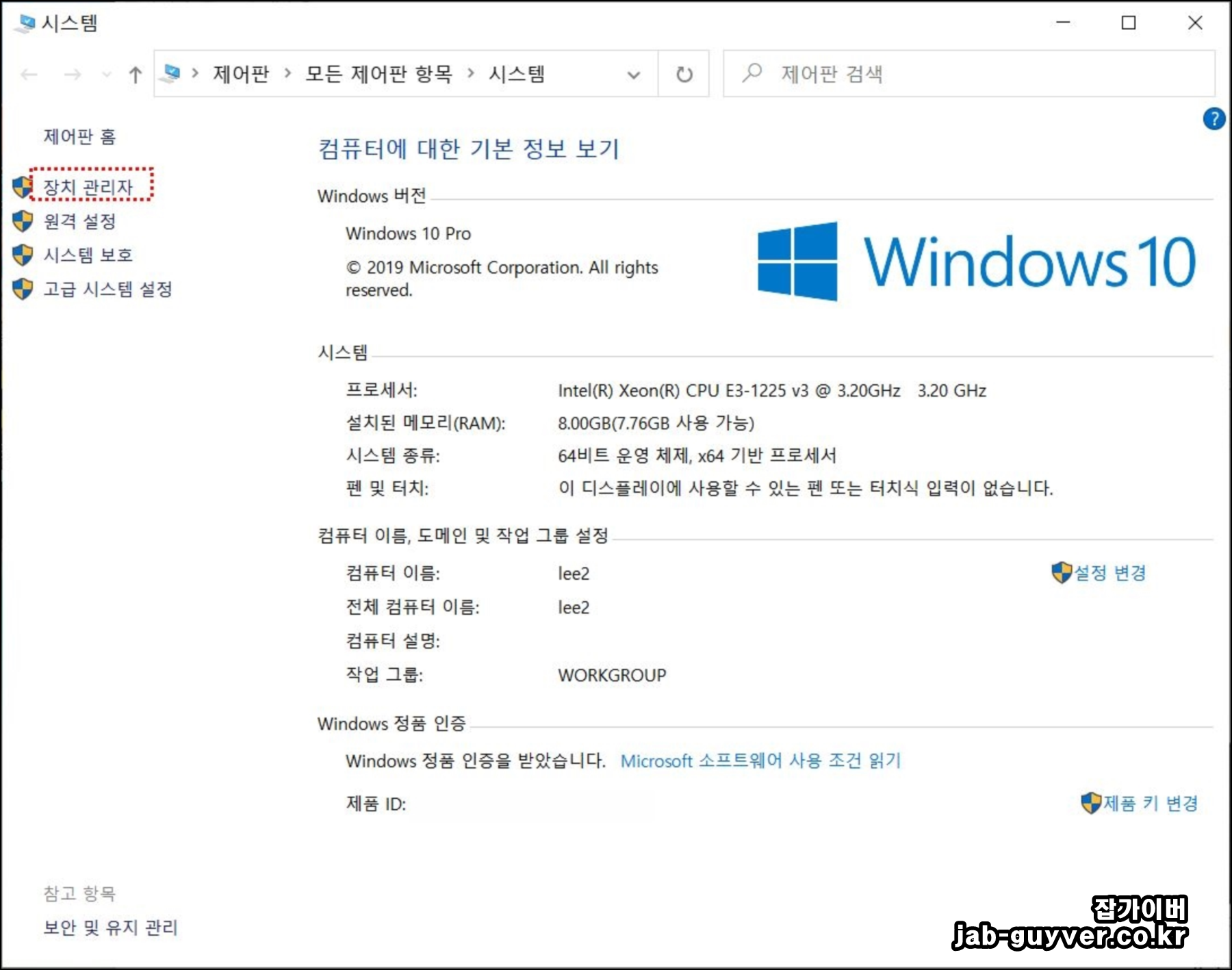Go to 제어판 홈
The image size is (1232, 970).
click(x=80, y=137)
